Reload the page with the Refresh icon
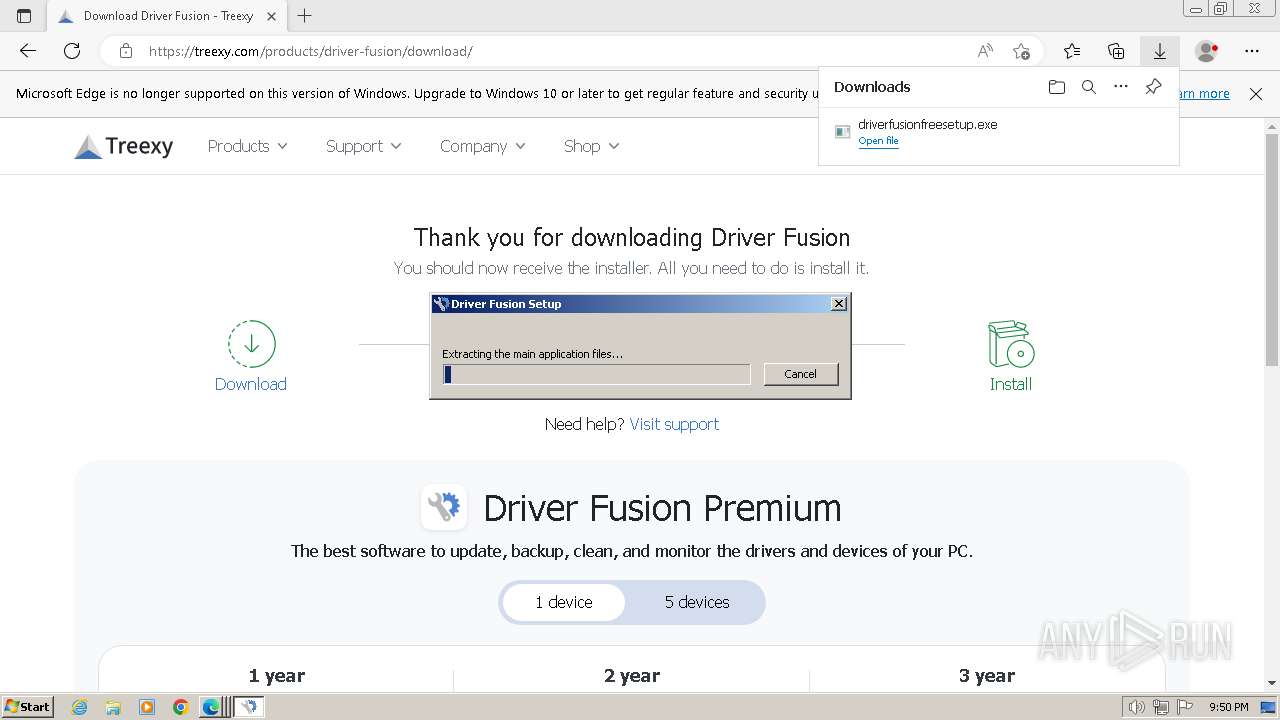This screenshot has height=720, width=1280. [72, 51]
